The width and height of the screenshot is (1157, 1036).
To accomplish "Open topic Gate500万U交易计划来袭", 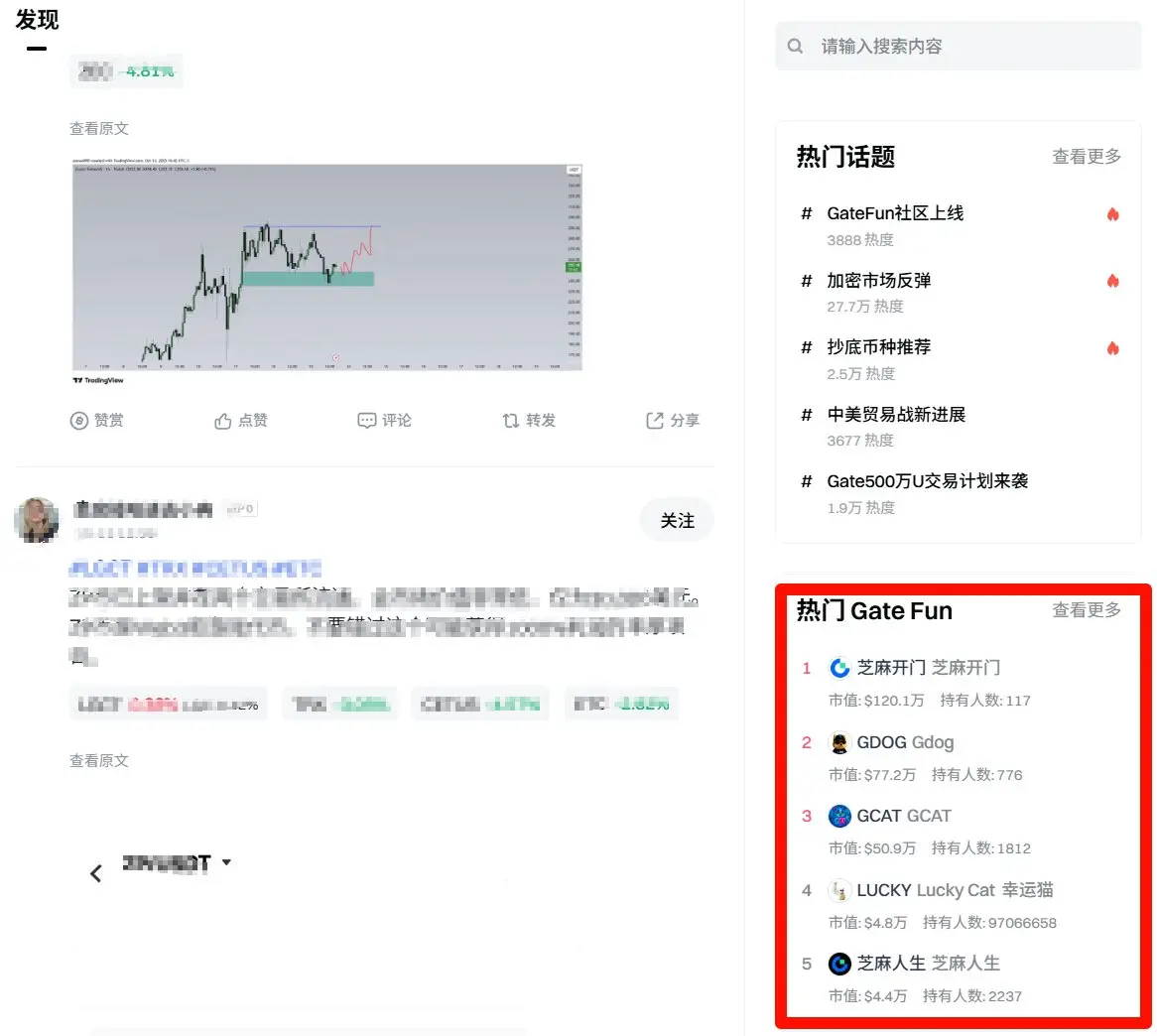I will click(928, 482).
